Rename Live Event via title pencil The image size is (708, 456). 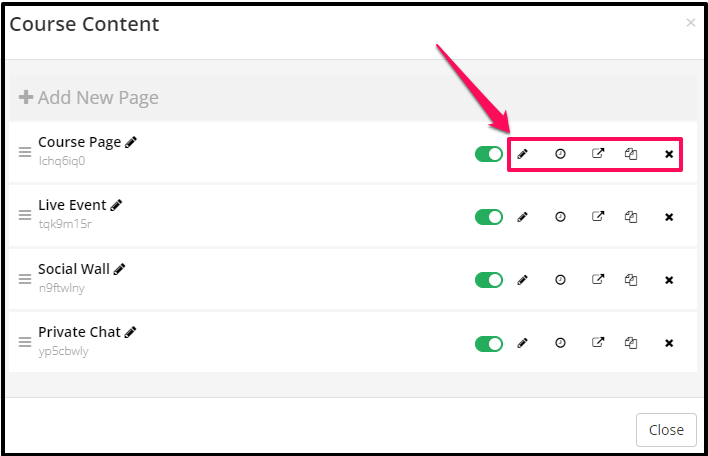(x=116, y=205)
